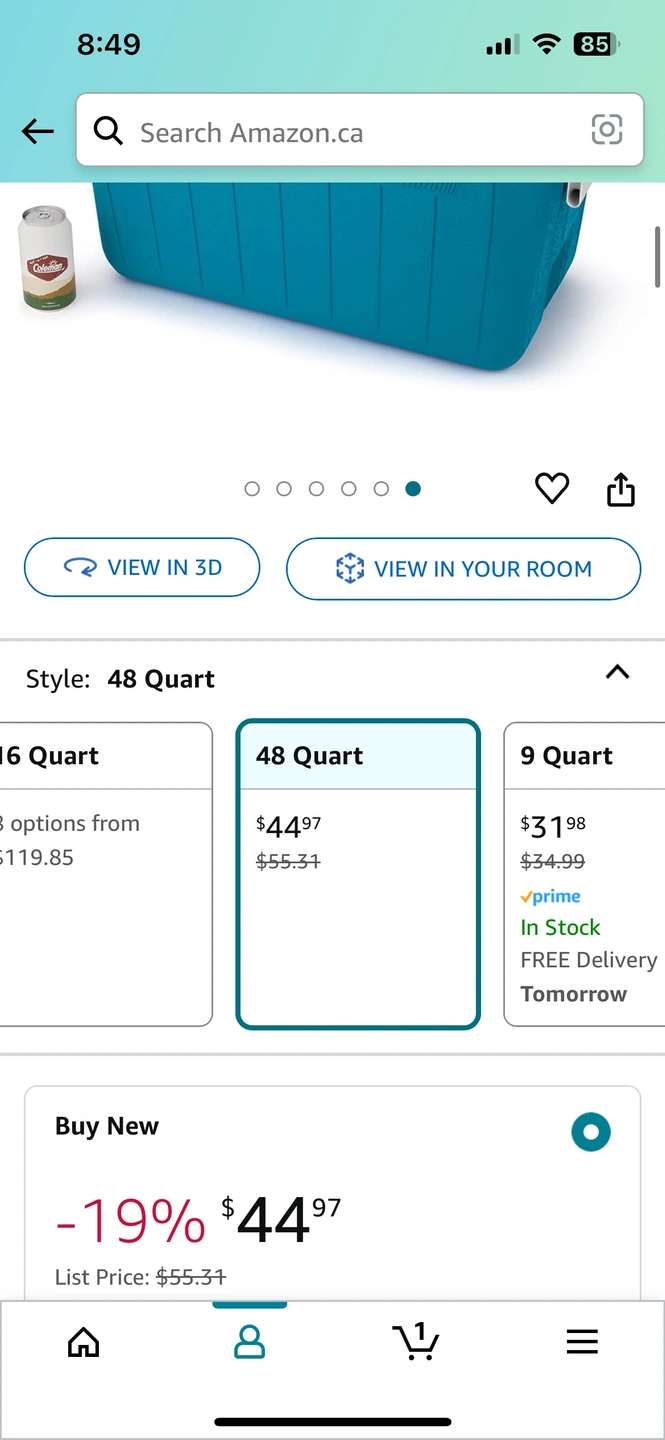Select the third image carousel dot

(x=316, y=489)
